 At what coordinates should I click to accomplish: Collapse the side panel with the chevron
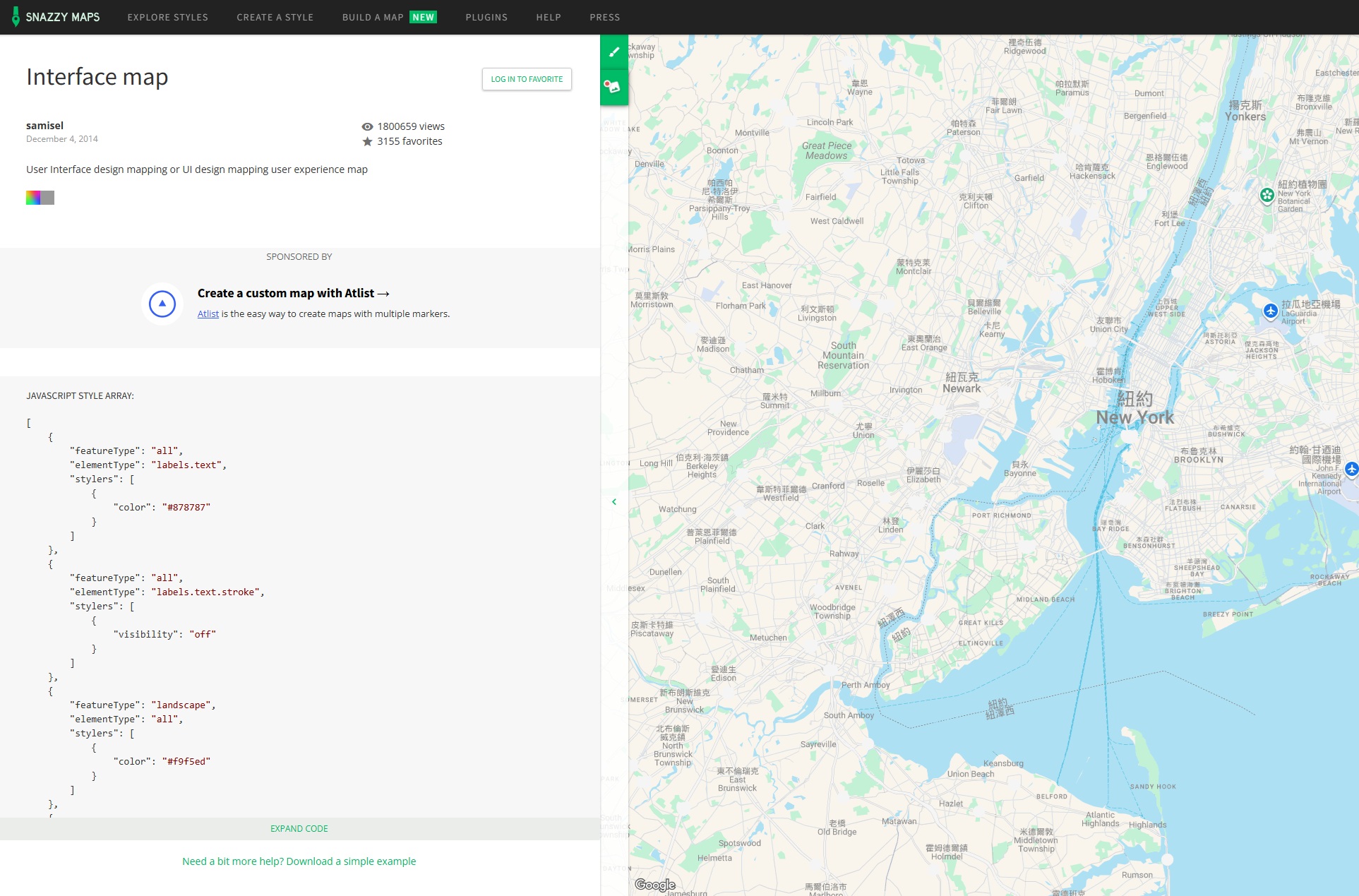[614, 502]
